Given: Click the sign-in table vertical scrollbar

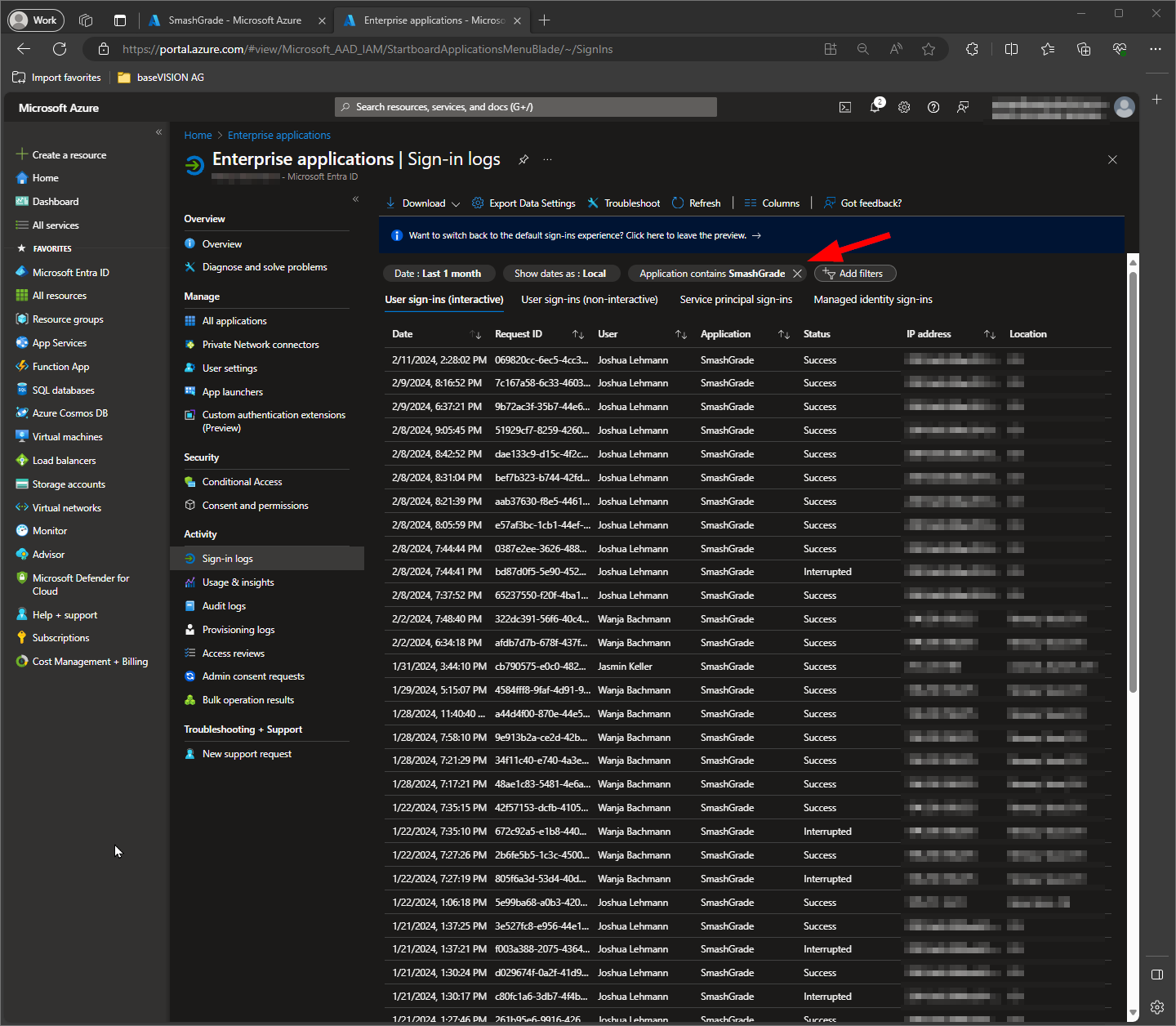Looking at the screenshot, I should point(1133,482).
